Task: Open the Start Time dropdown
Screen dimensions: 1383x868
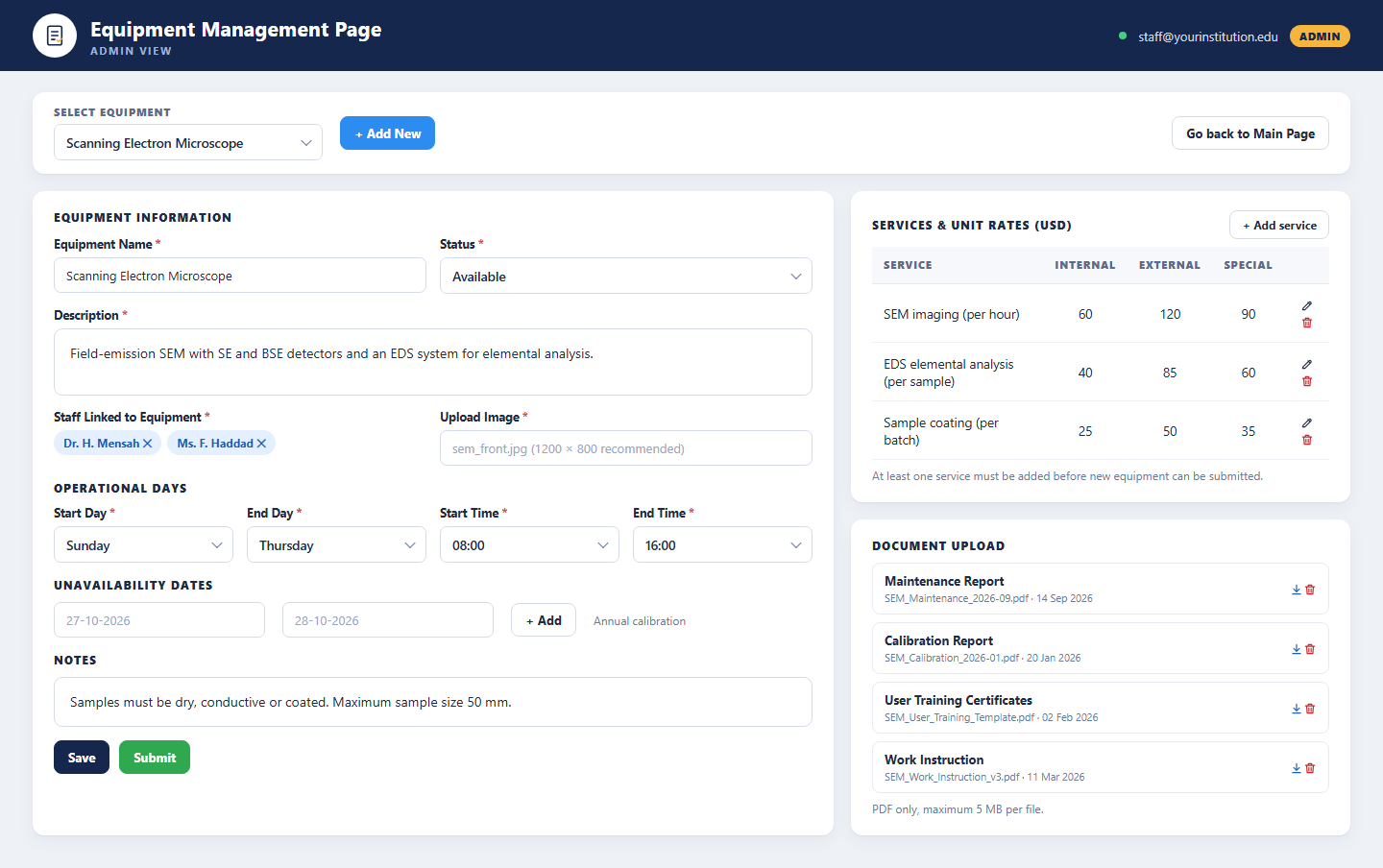Action: pyautogui.click(x=529, y=544)
